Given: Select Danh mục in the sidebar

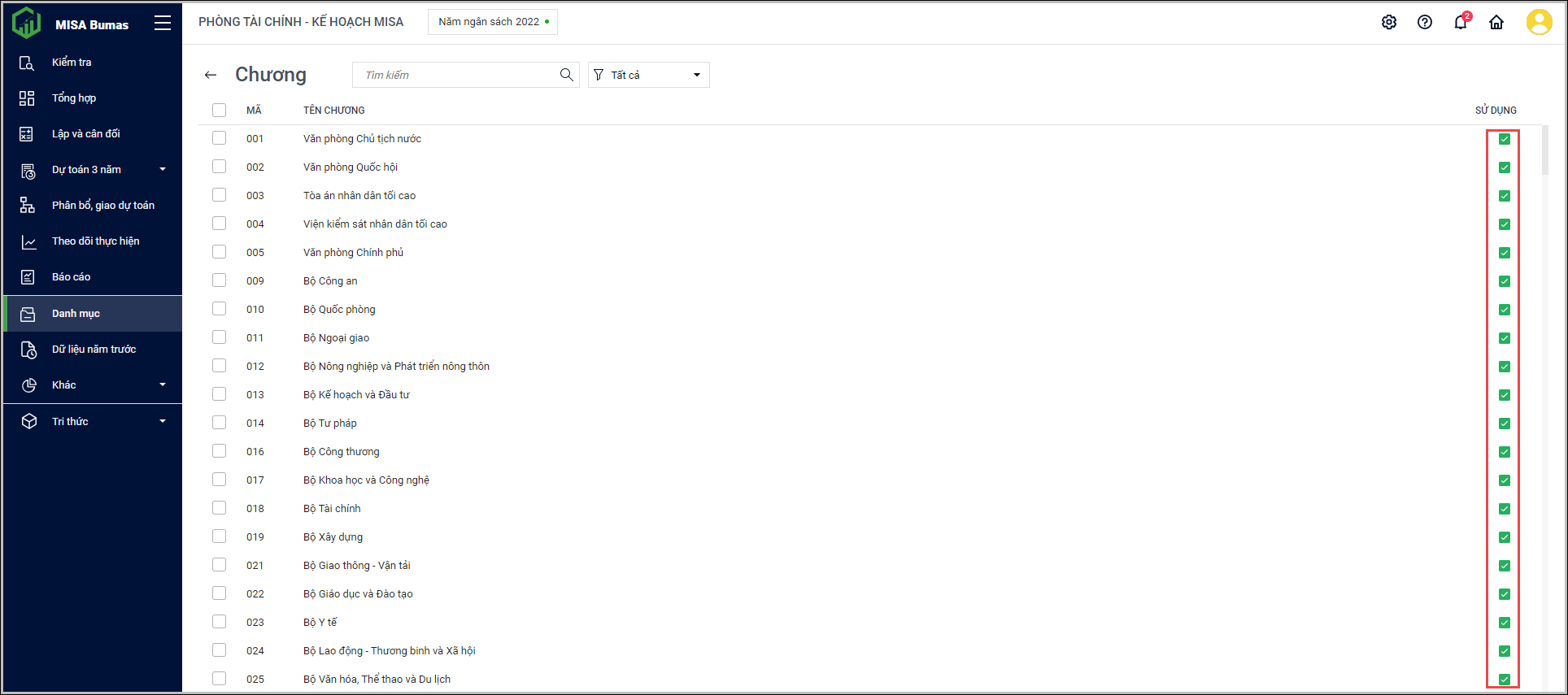Looking at the screenshot, I should click(76, 314).
